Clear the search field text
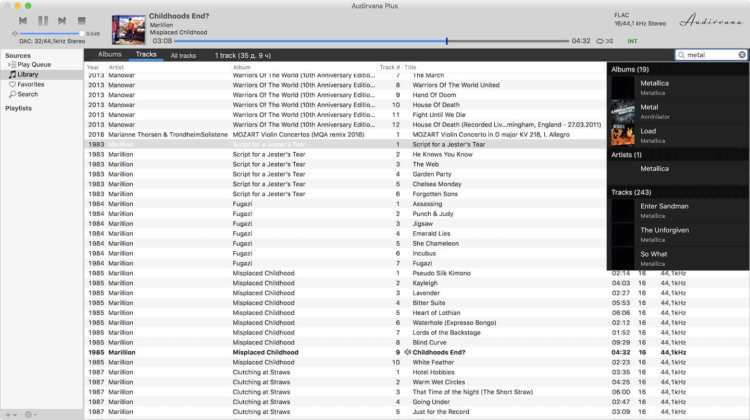Viewport: 750px width, 420px height. [x=742, y=55]
